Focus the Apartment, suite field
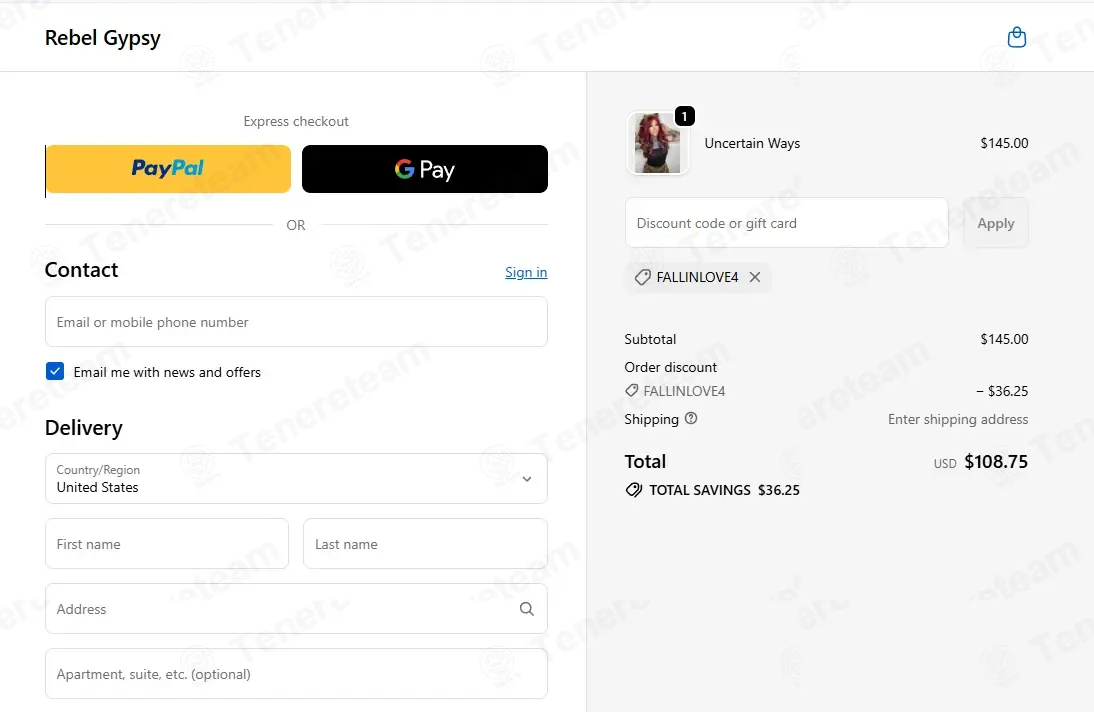The width and height of the screenshot is (1094, 712). click(296, 674)
